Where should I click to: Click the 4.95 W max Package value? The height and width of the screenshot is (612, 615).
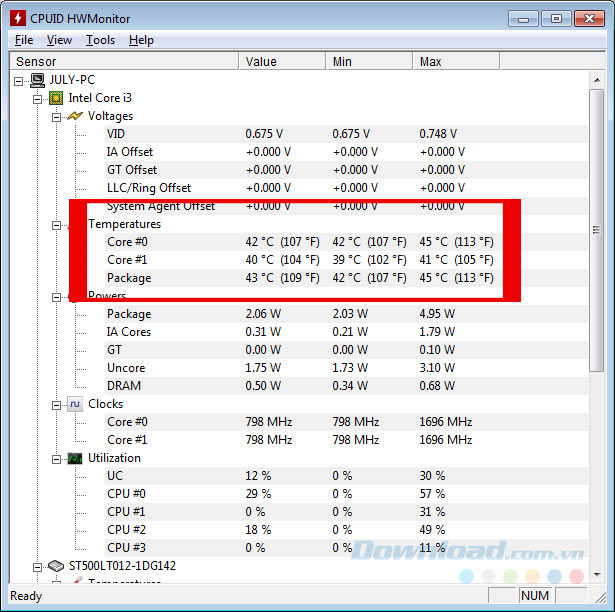click(x=437, y=314)
